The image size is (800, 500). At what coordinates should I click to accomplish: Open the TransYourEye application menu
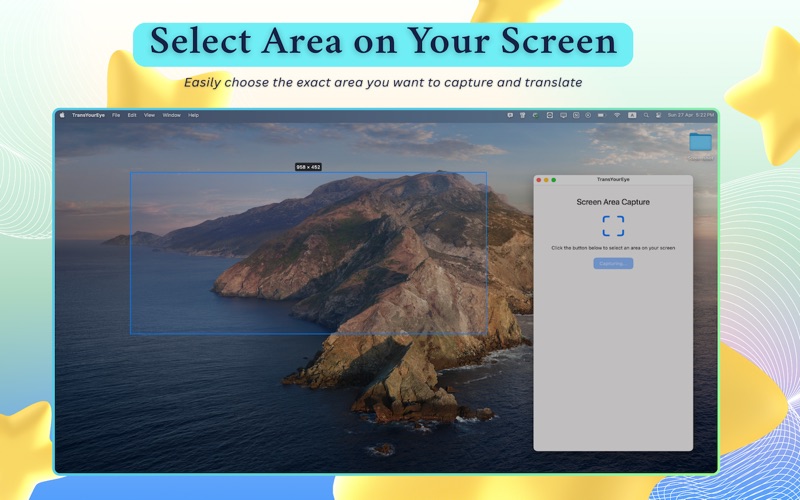(88, 115)
